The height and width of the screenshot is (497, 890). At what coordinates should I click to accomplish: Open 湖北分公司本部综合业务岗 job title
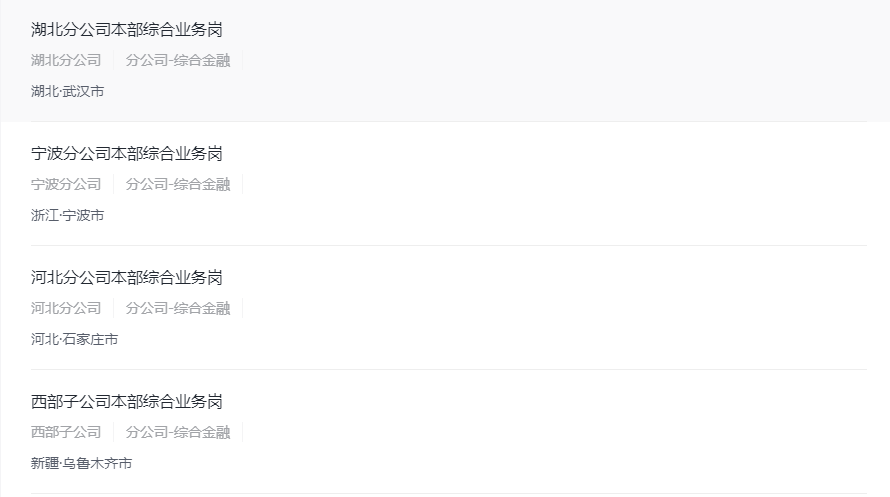126,29
